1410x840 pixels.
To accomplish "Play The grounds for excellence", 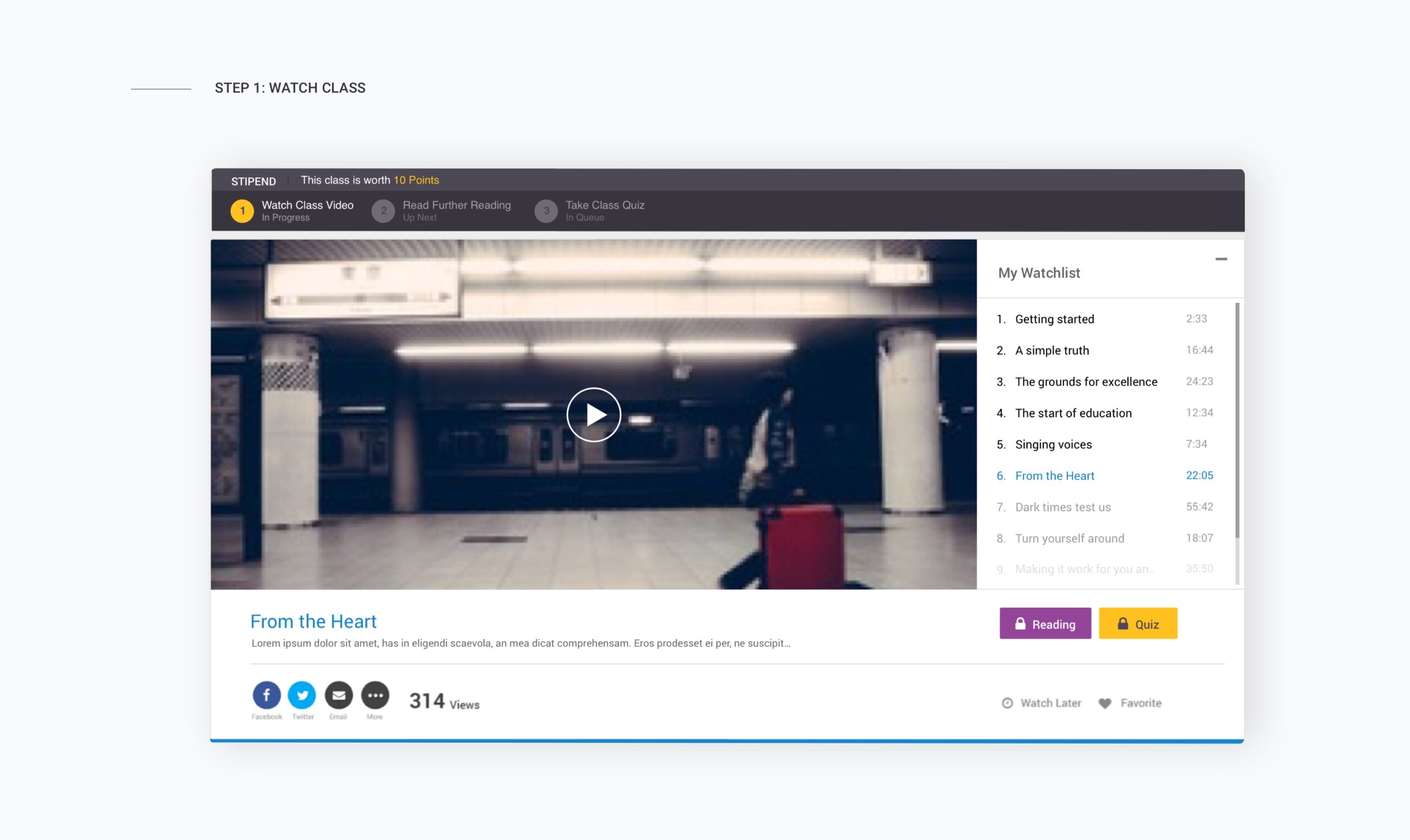I will pos(1104,382).
